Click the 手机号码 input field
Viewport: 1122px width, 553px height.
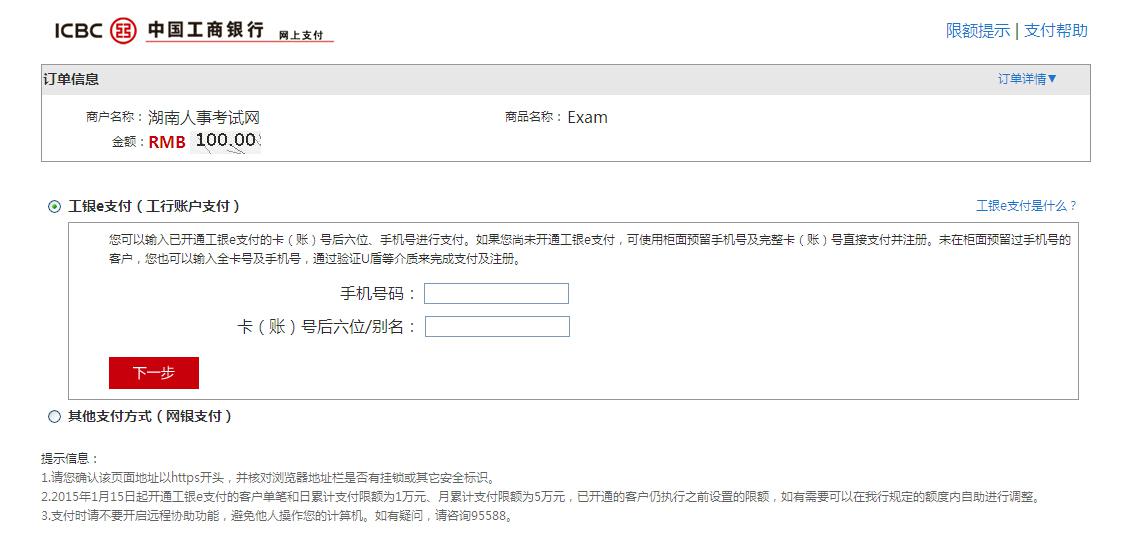pos(496,293)
